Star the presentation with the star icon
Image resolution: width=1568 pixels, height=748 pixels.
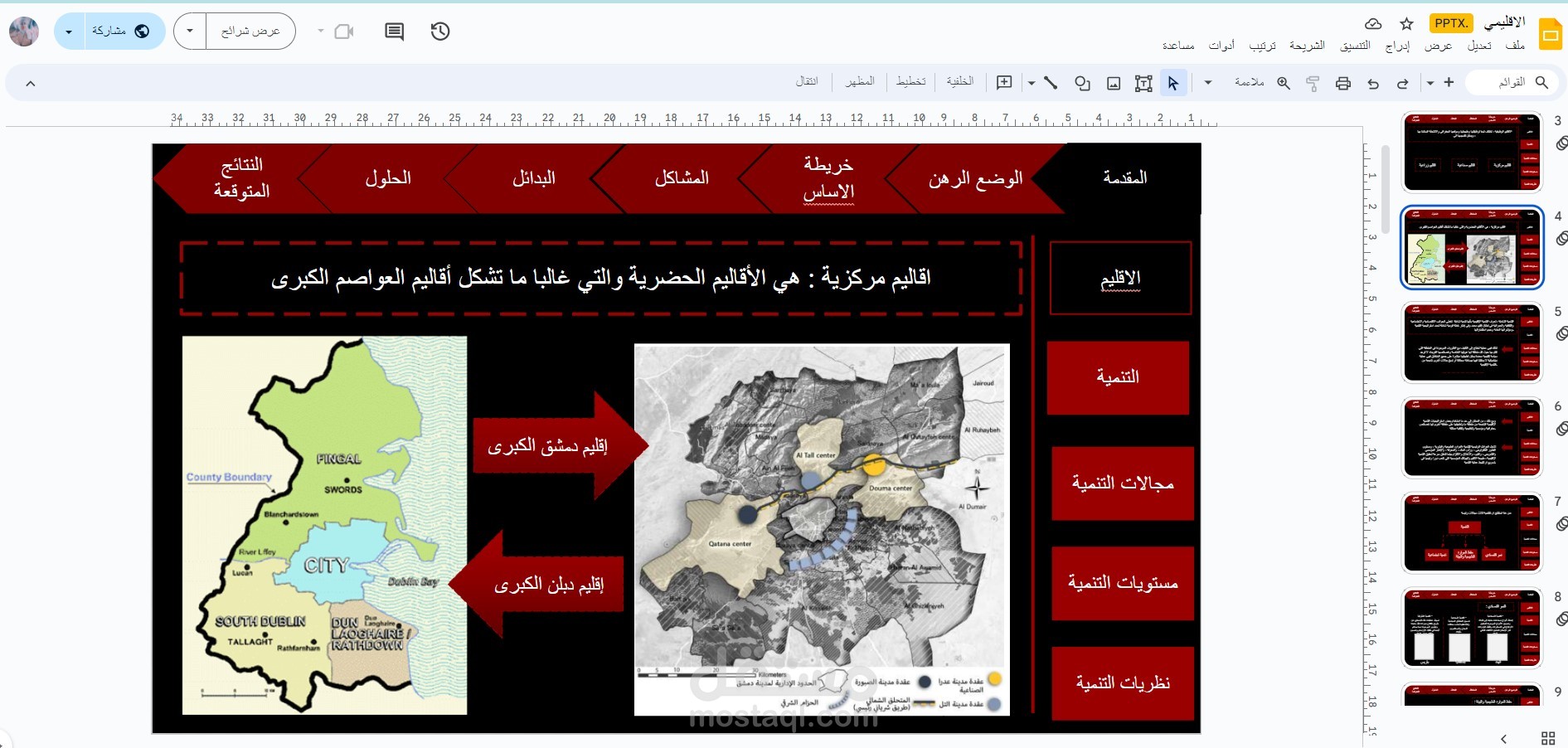1406,24
